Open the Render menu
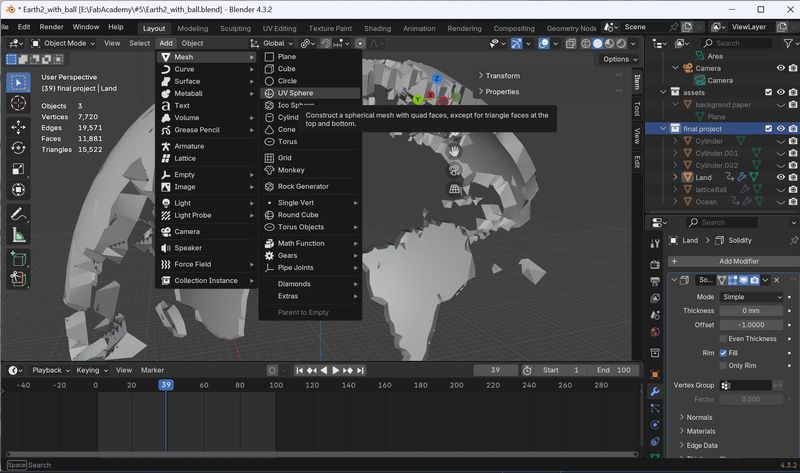 click(x=51, y=27)
